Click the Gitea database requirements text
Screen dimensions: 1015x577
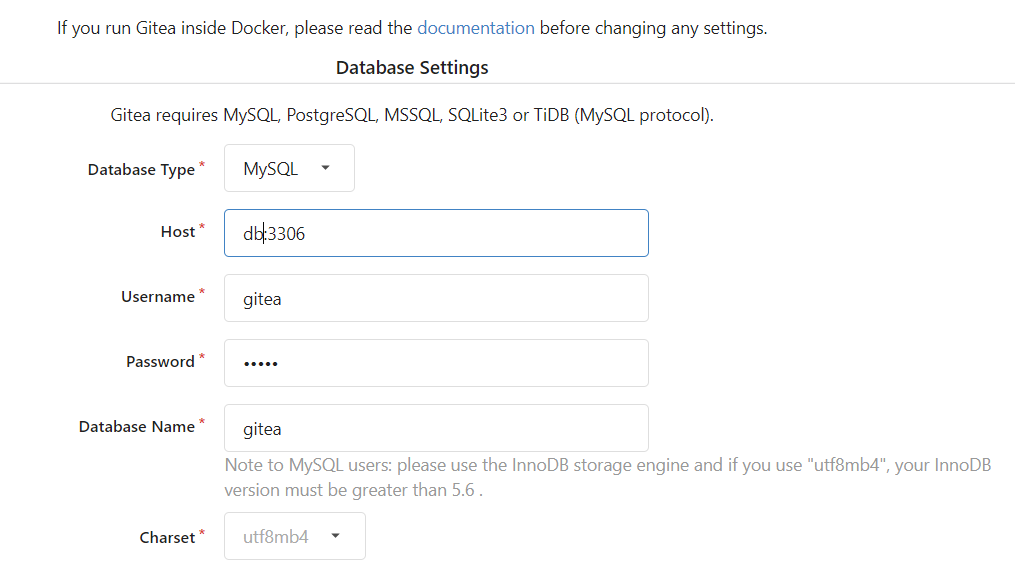click(412, 115)
